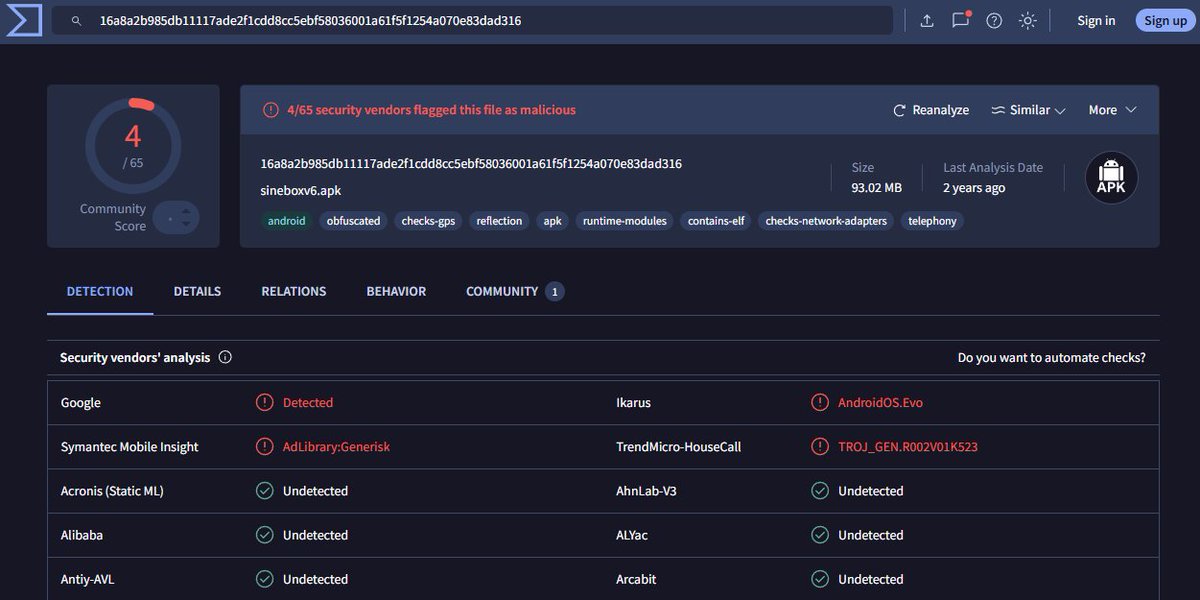The height and width of the screenshot is (600, 1200).
Task: Click the Antiy-AVL Undetected check icon
Action: coord(264,579)
